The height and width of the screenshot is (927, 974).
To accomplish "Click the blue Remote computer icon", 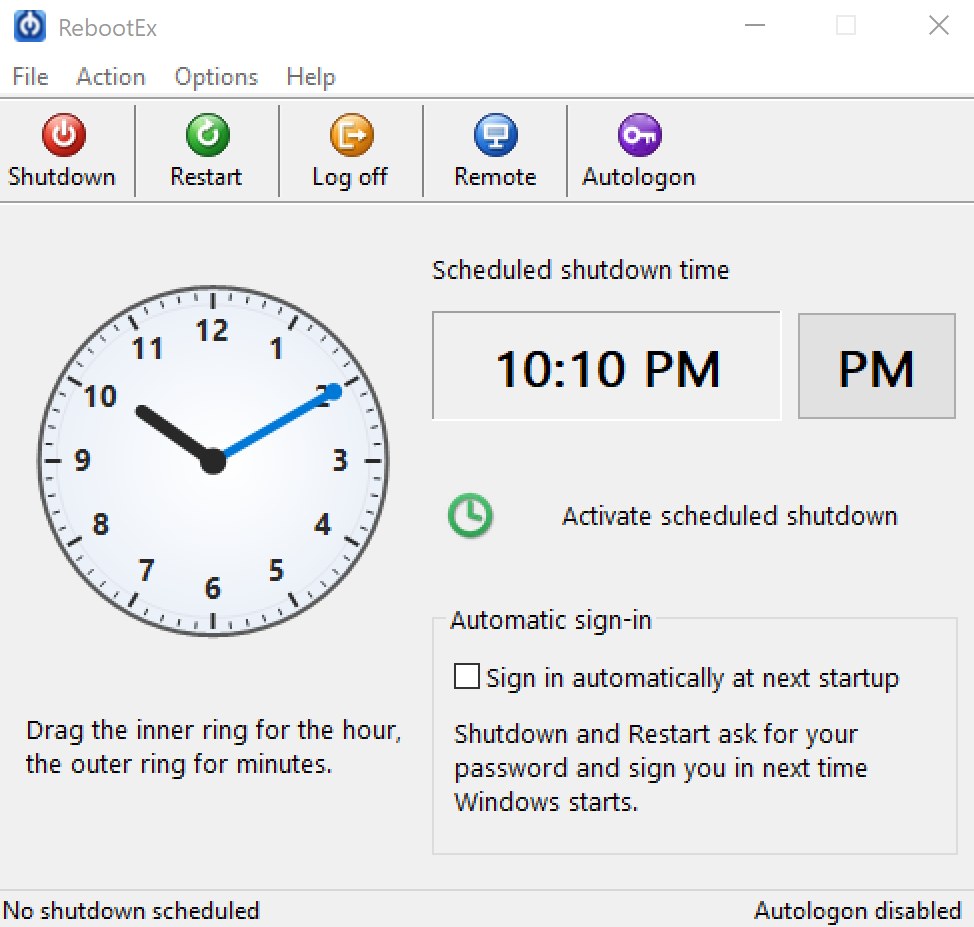I will tap(496, 134).
